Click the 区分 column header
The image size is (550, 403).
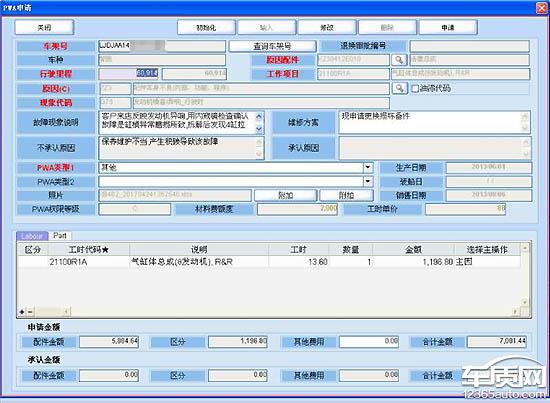pyautogui.click(x=33, y=250)
